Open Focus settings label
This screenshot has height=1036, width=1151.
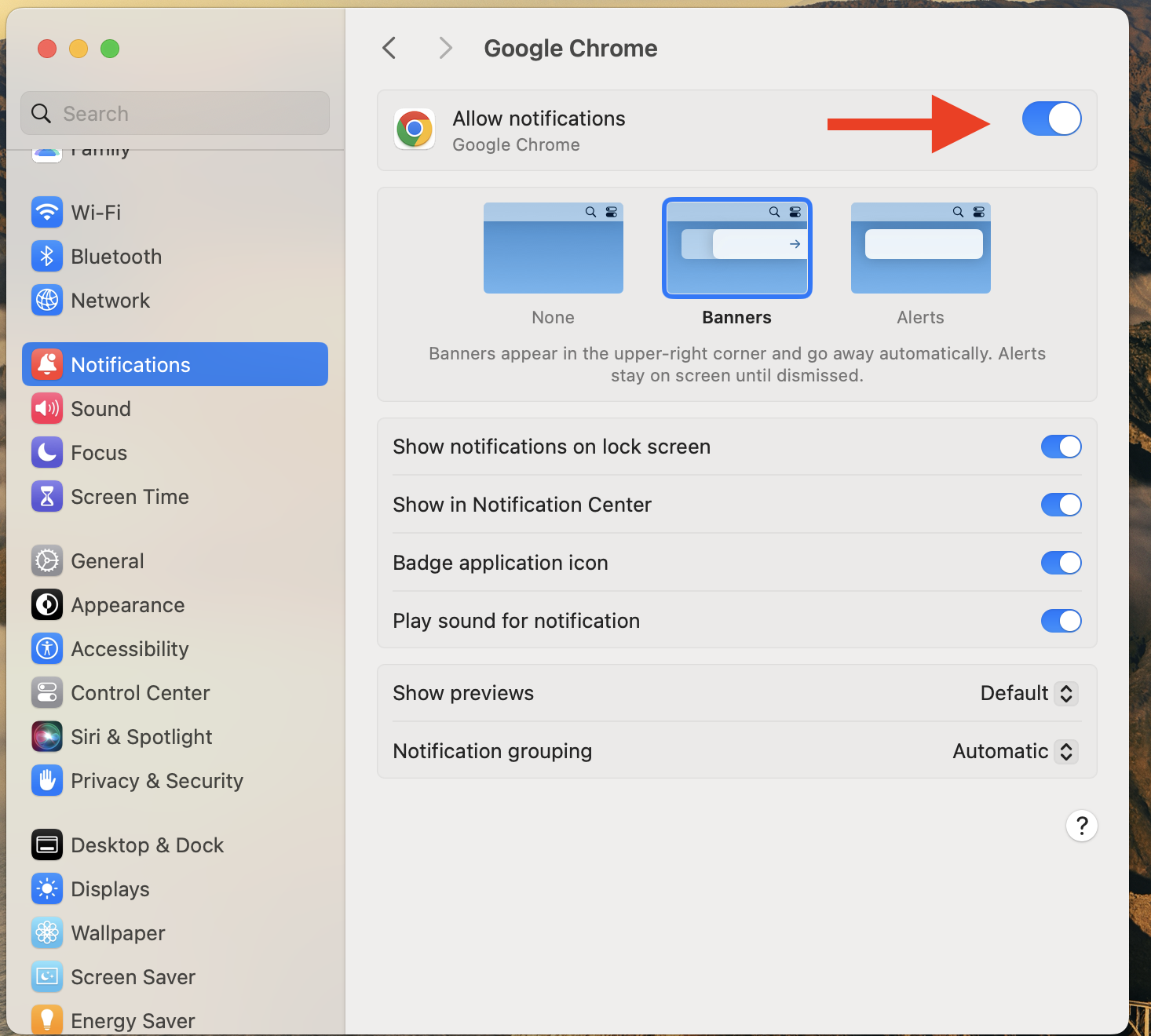(x=99, y=453)
